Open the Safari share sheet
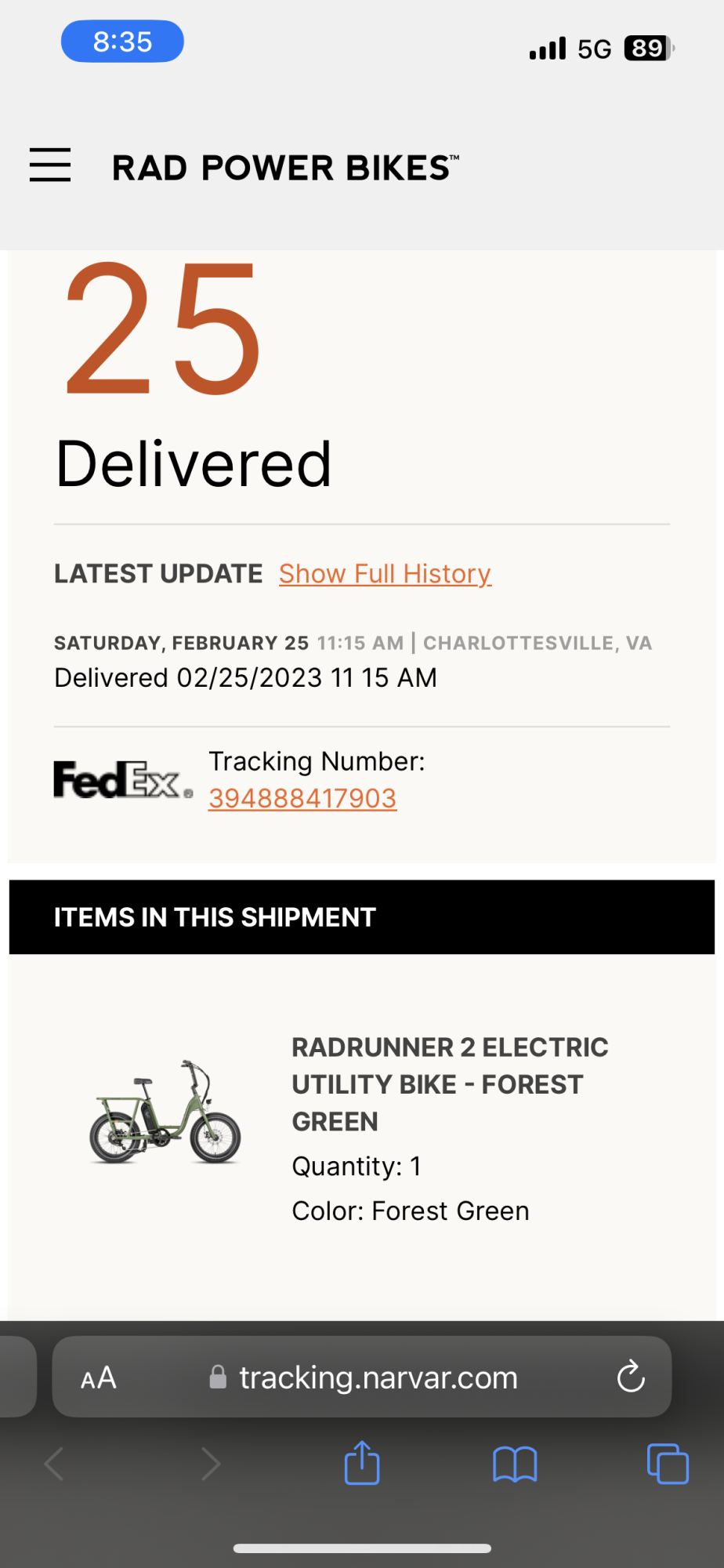724x1568 pixels. [x=362, y=1463]
